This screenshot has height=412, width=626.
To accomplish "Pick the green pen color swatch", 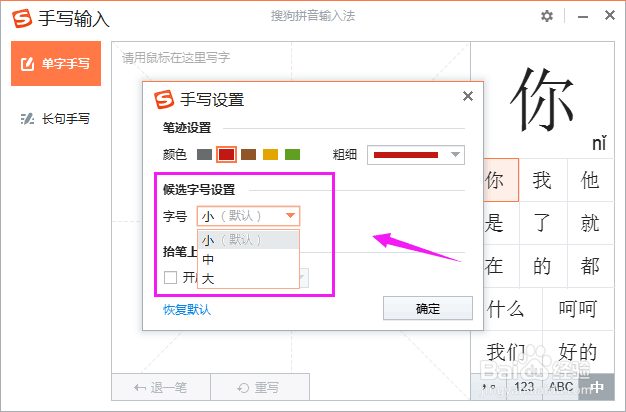I will tap(292, 154).
